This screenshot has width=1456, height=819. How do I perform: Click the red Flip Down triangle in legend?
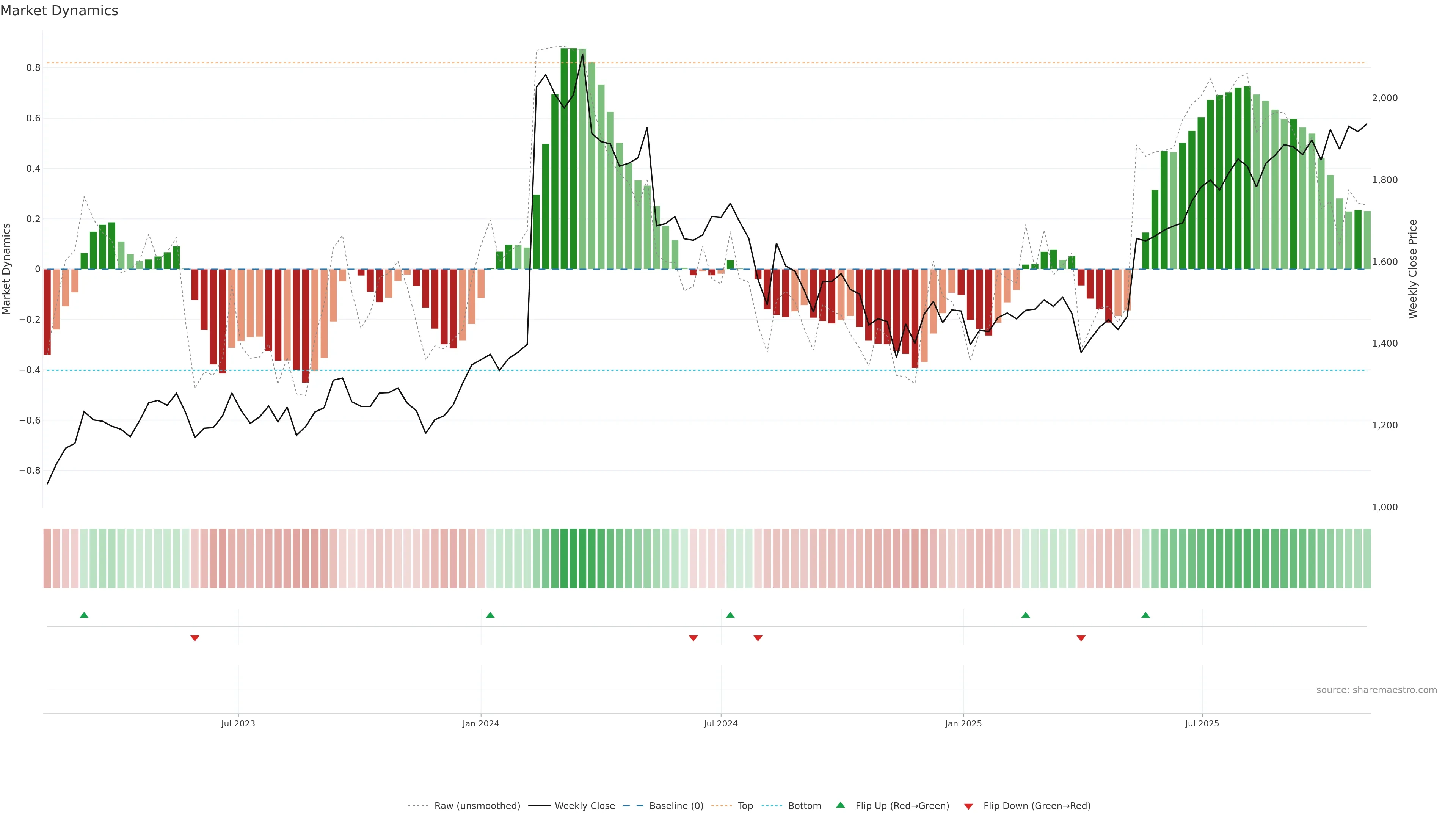pyautogui.click(x=968, y=806)
